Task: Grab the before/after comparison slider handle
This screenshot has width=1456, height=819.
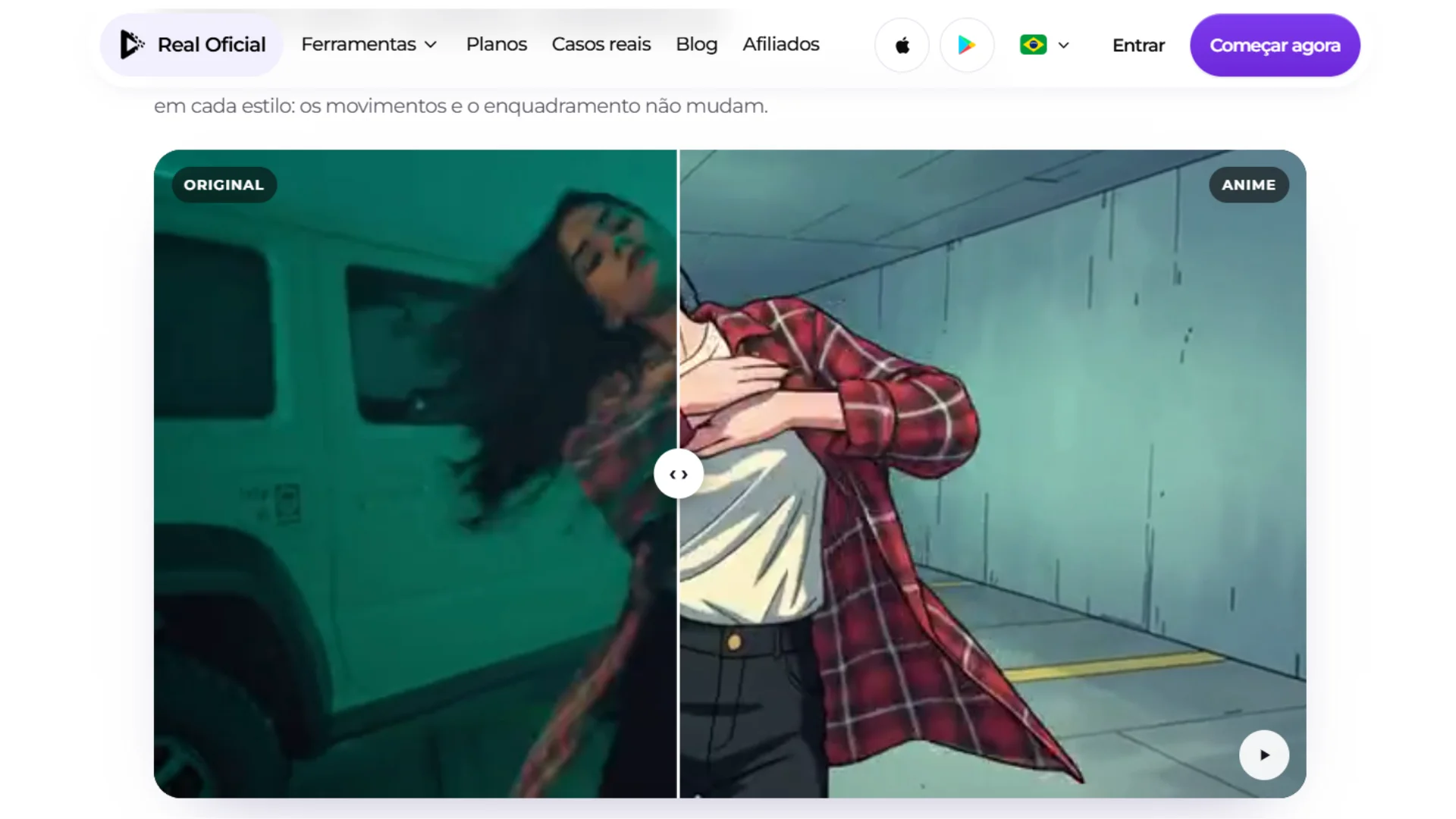Action: coord(678,474)
